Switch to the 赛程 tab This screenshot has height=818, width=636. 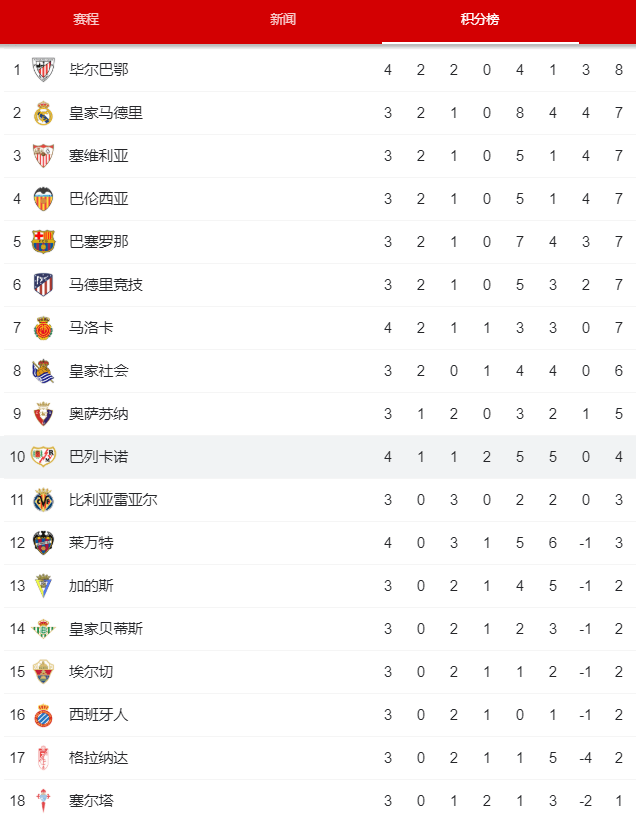point(86,19)
